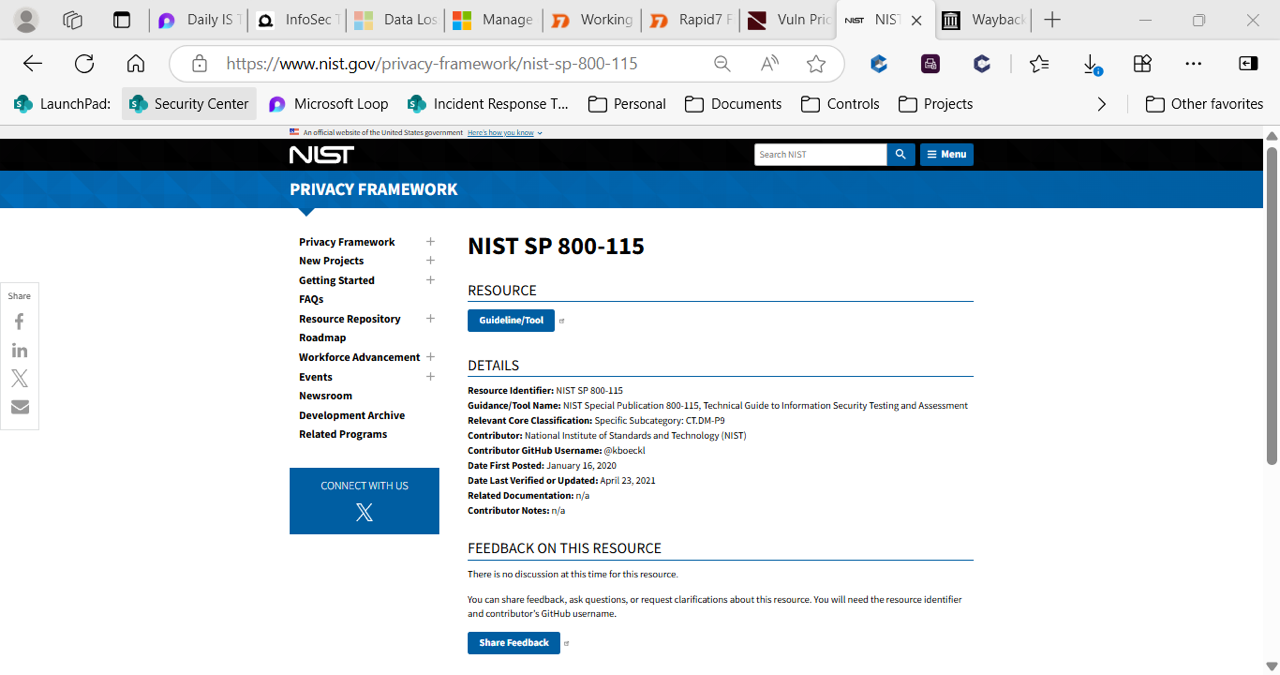Image resolution: width=1280 pixels, height=675 pixels.
Task: Switch to the Rapid7 tab
Action: click(x=689, y=20)
